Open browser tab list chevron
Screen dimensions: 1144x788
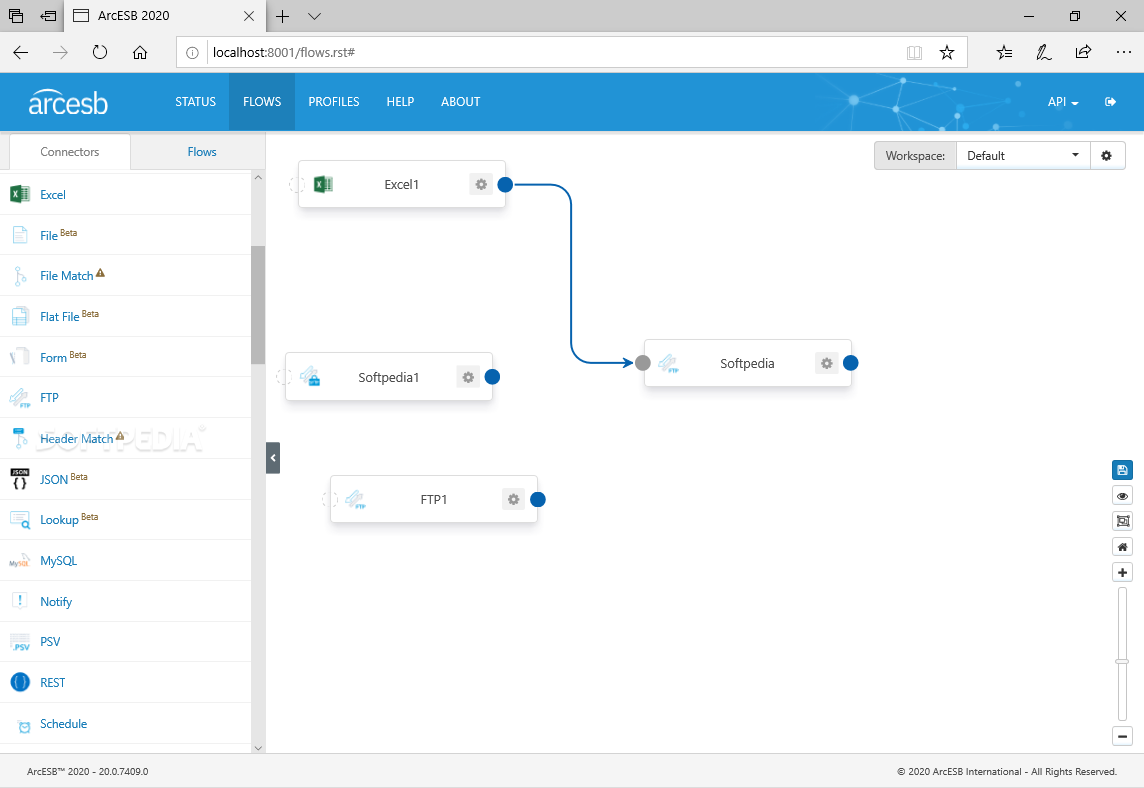click(314, 16)
